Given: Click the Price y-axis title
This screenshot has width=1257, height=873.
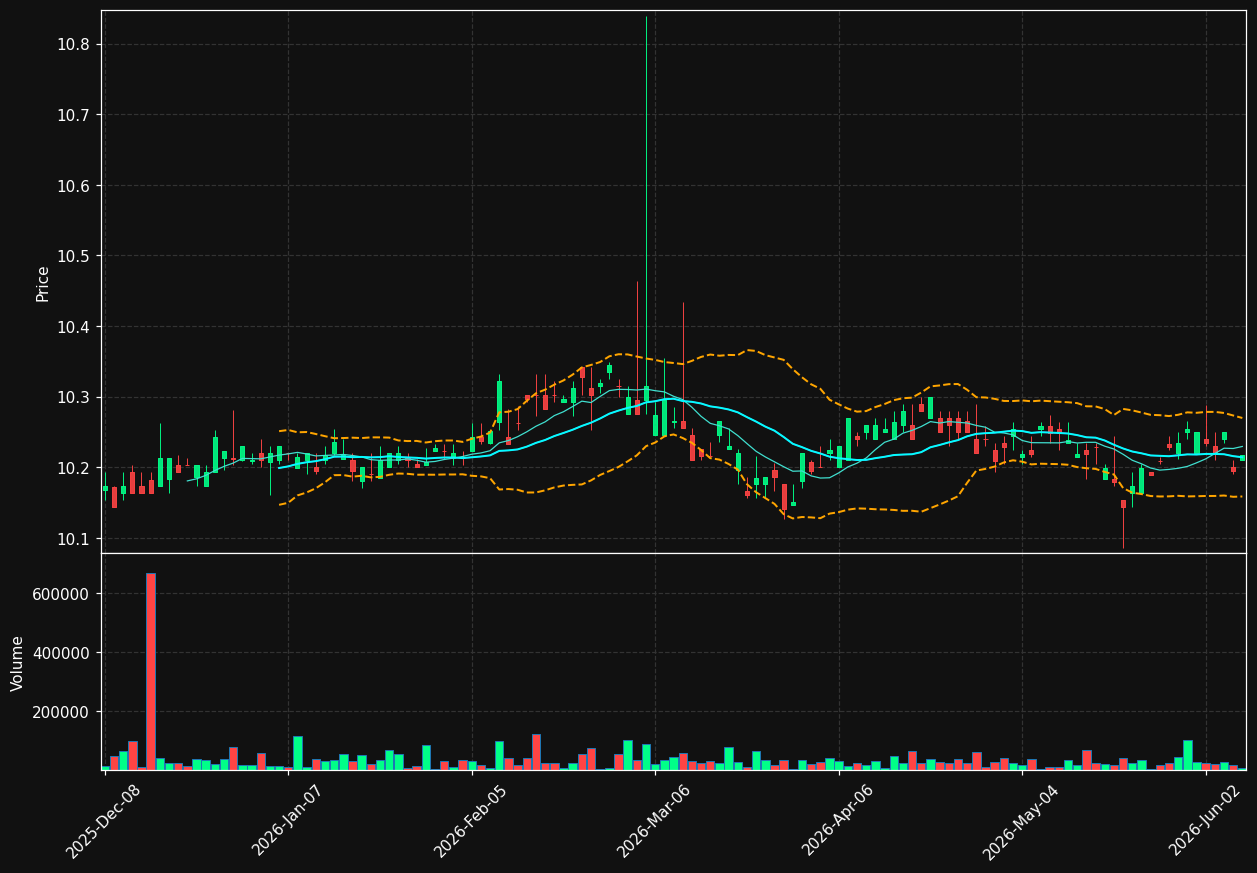Looking at the screenshot, I should click(x=43, y=283).
